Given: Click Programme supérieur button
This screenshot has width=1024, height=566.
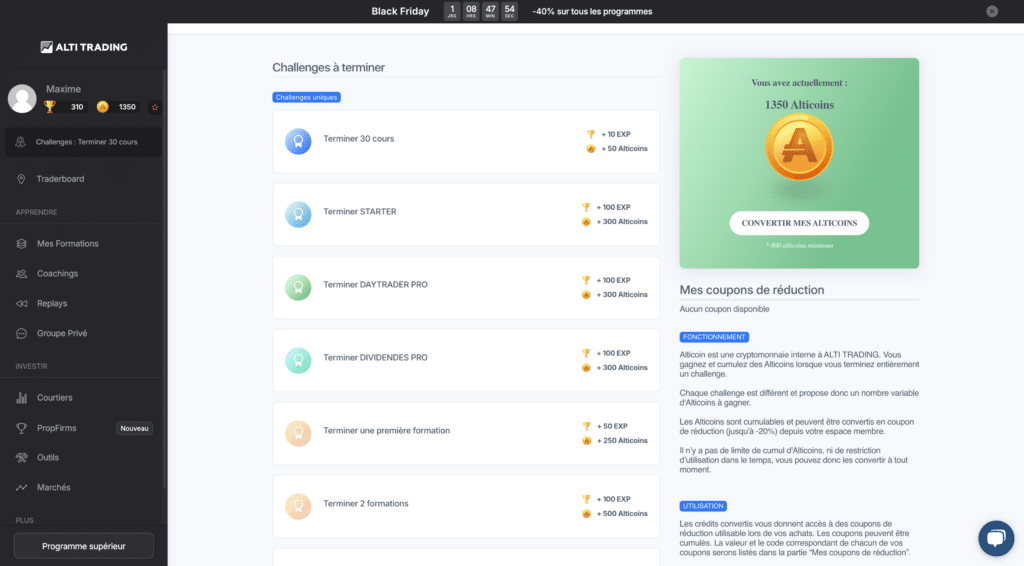Looking at the screenshot, I should pyautogui.click(x=84, y=546).
